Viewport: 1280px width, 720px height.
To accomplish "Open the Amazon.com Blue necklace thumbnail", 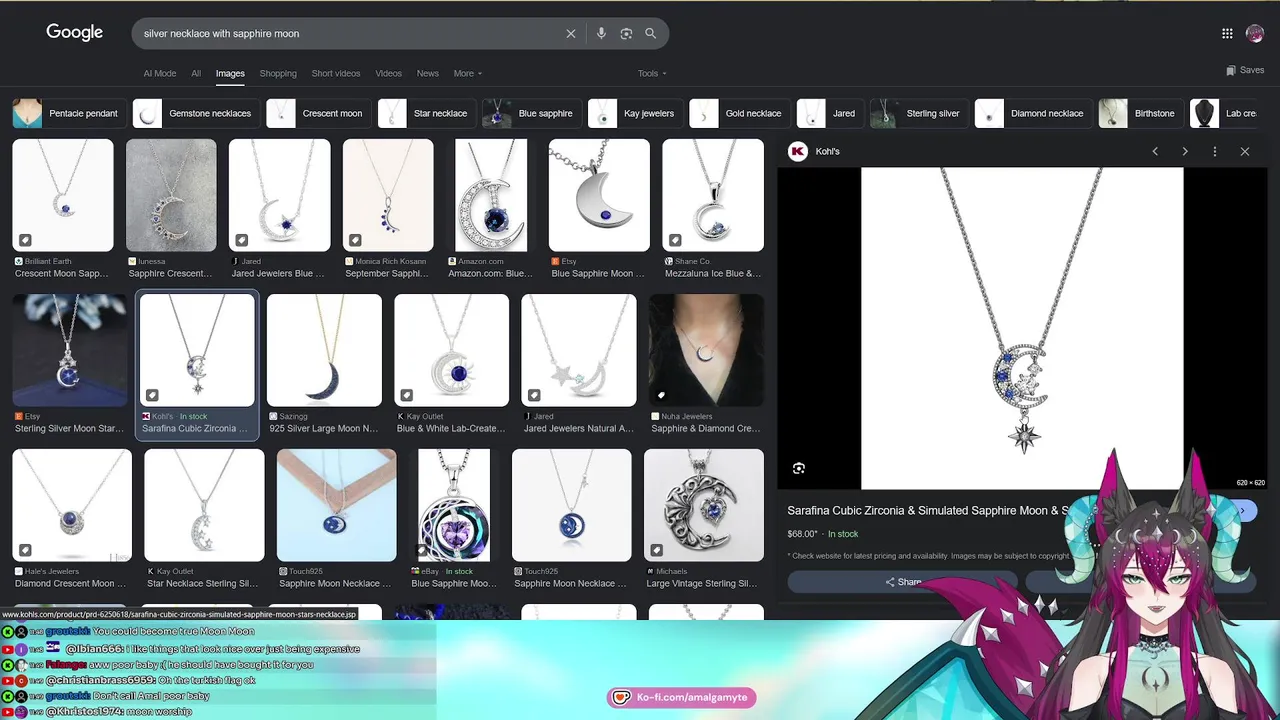I will pos(491,195).
